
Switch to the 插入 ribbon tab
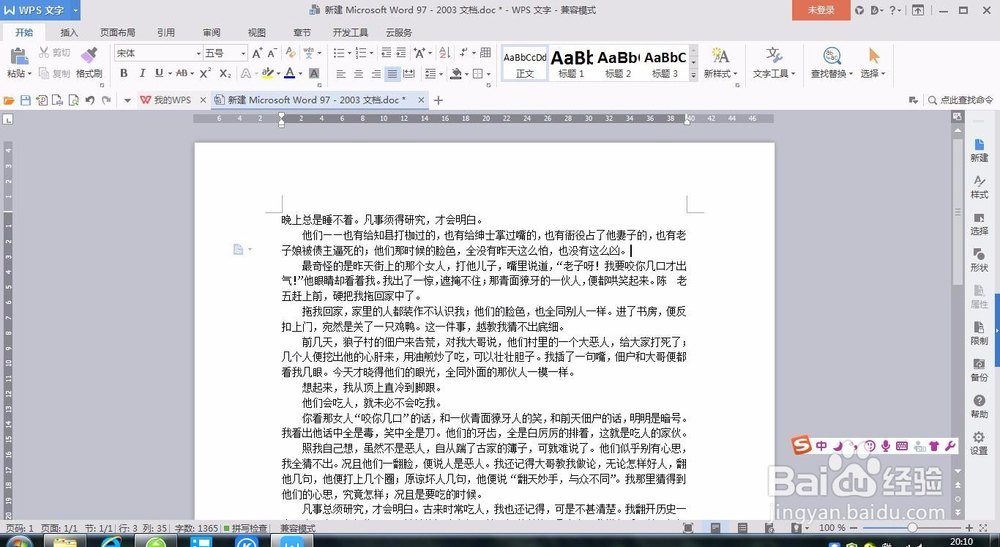[69, 33]
